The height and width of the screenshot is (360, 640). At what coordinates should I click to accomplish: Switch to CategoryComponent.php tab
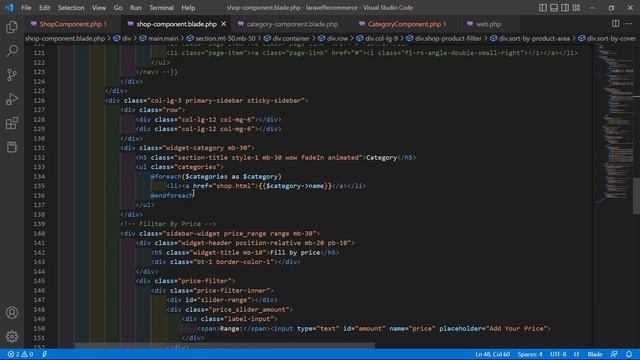coord(403,24)
